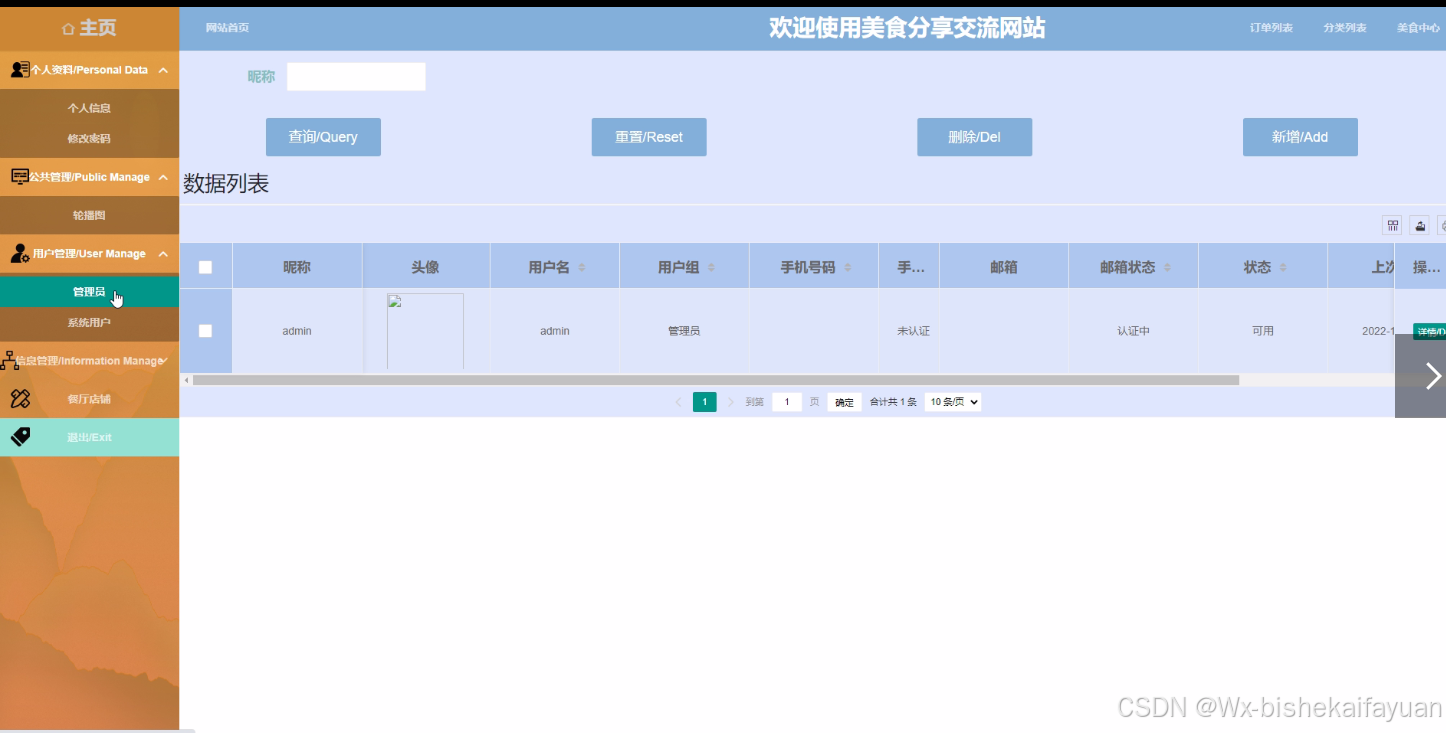Click the Personal Data contact-card icon
This screenshot has height=733, width=1446.
click(20, 69)
